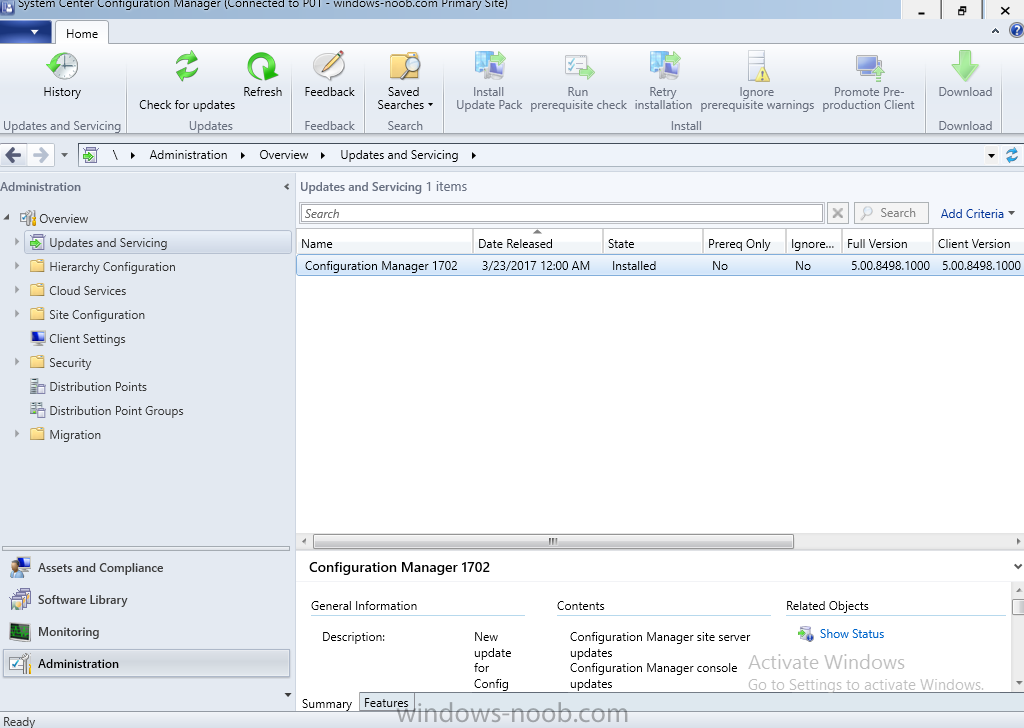Sort by Prereq Only column header
Viewport: 1024px width, 728px height.
tap(744, 243)
